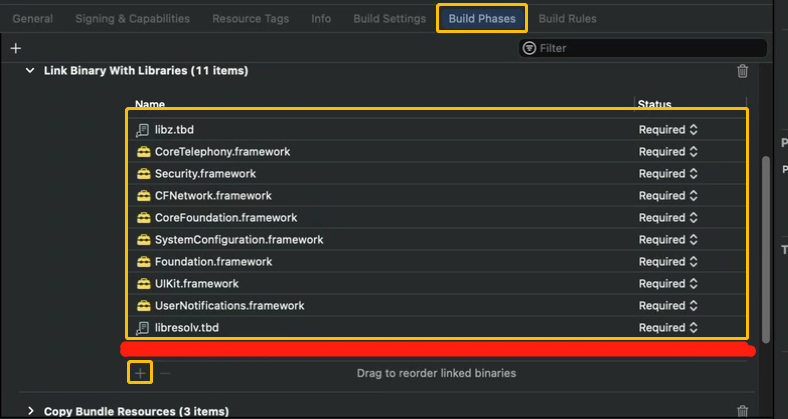Image resolution: width=788 pixels, height=419 pixels.
Task: Click the Name column header
Action: [150, 104]
